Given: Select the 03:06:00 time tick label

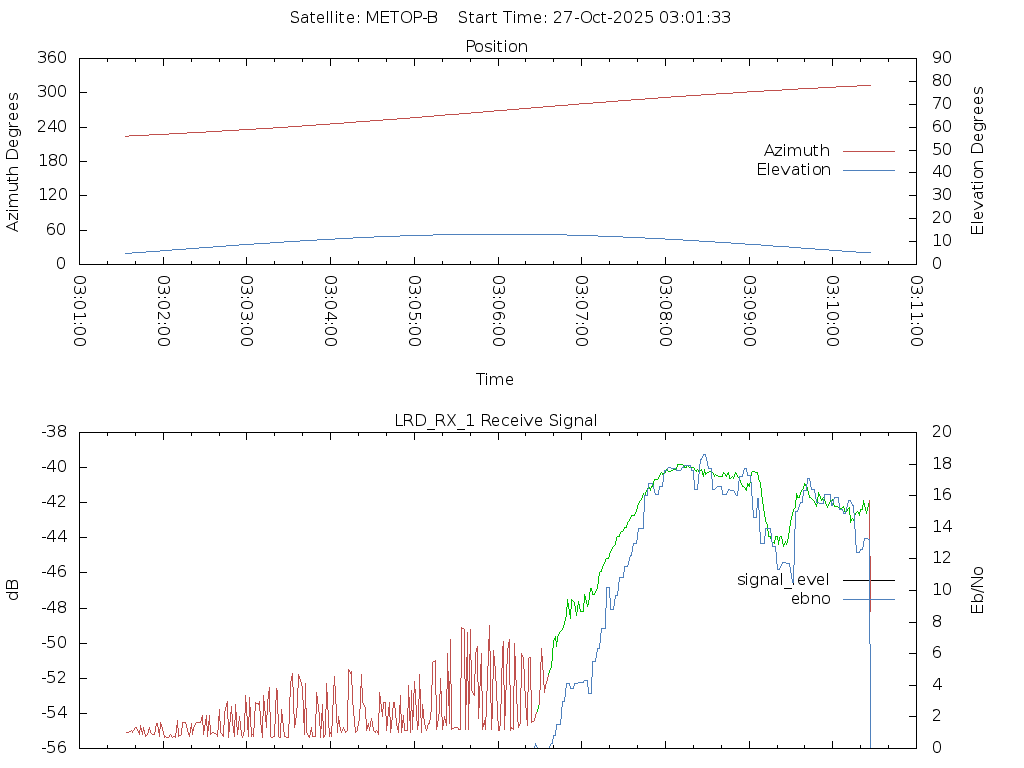Looking at the screenshot, I should (x=498, y=312).
